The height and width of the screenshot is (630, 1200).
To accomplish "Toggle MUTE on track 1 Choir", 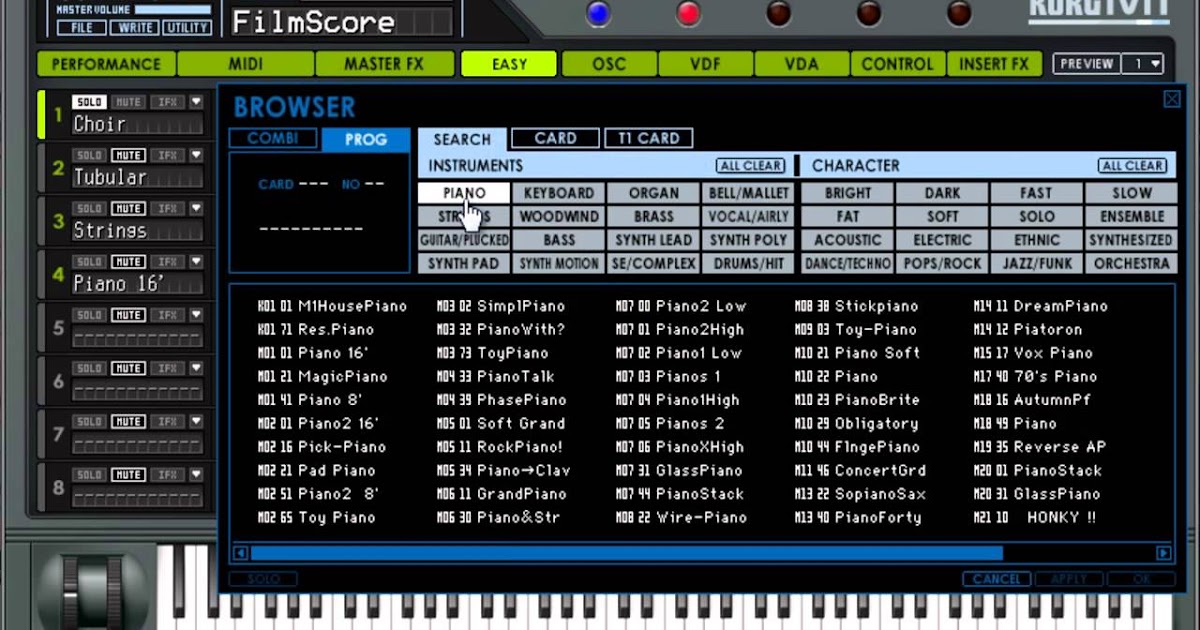I will pos(127,102).
